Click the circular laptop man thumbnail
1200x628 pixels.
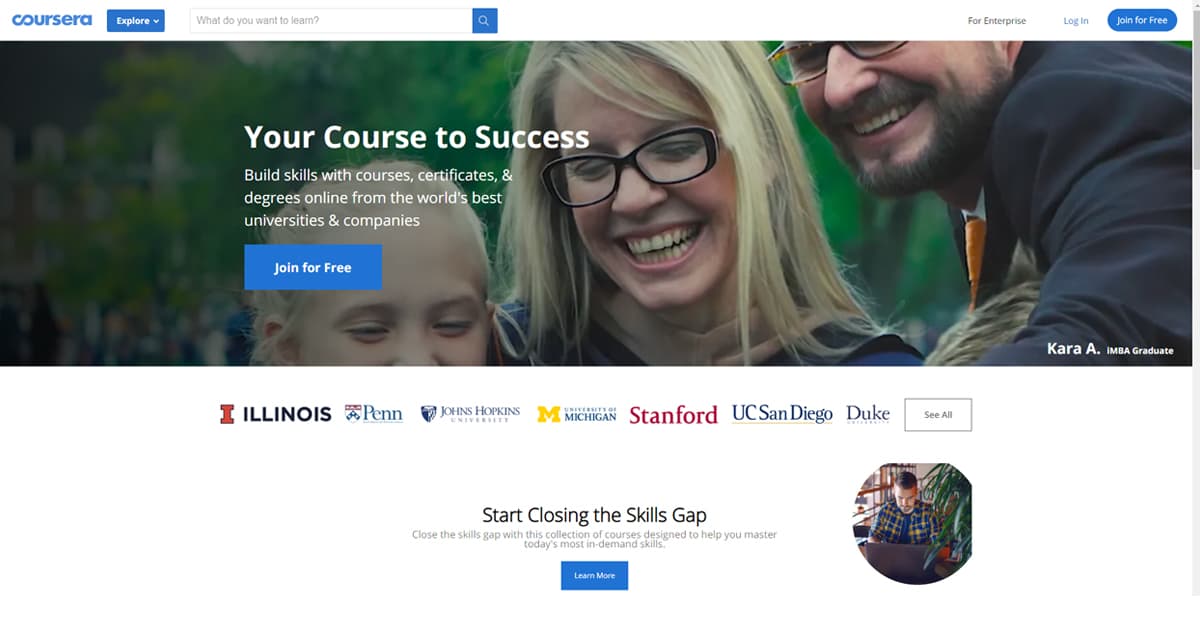pyautogui.click(x=912, y=523)
